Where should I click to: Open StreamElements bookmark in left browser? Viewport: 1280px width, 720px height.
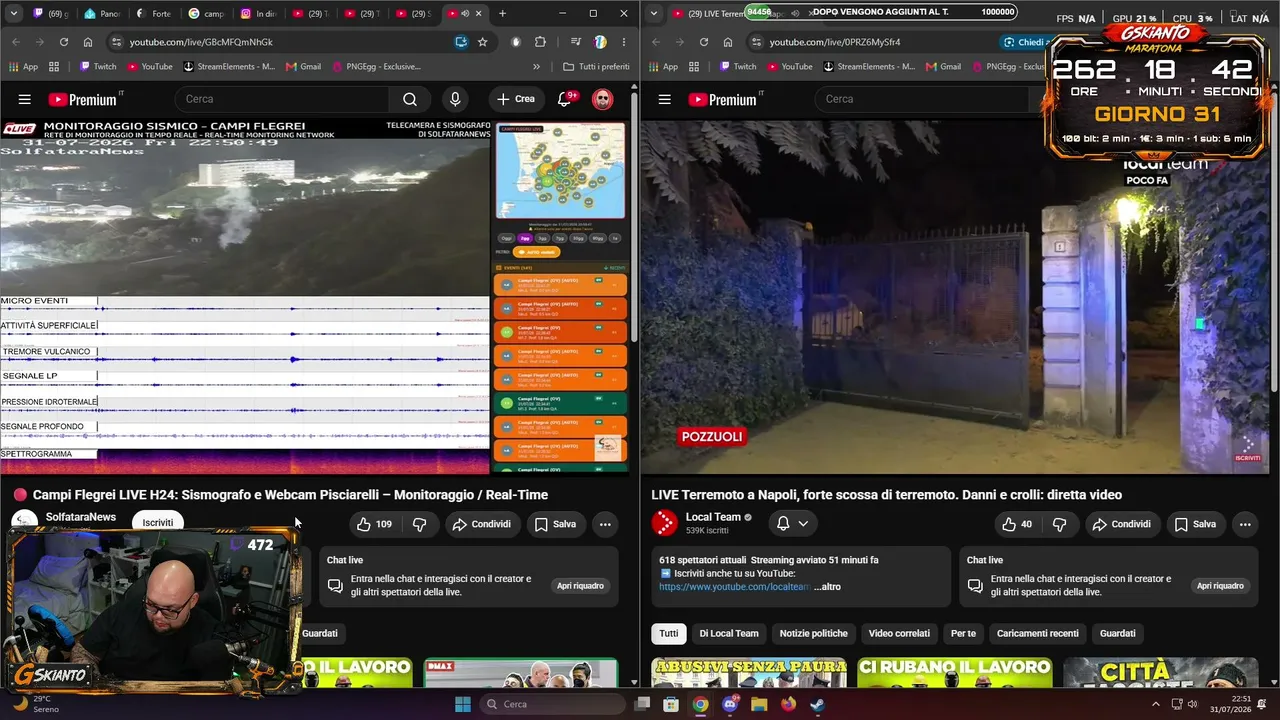[229, 67]
